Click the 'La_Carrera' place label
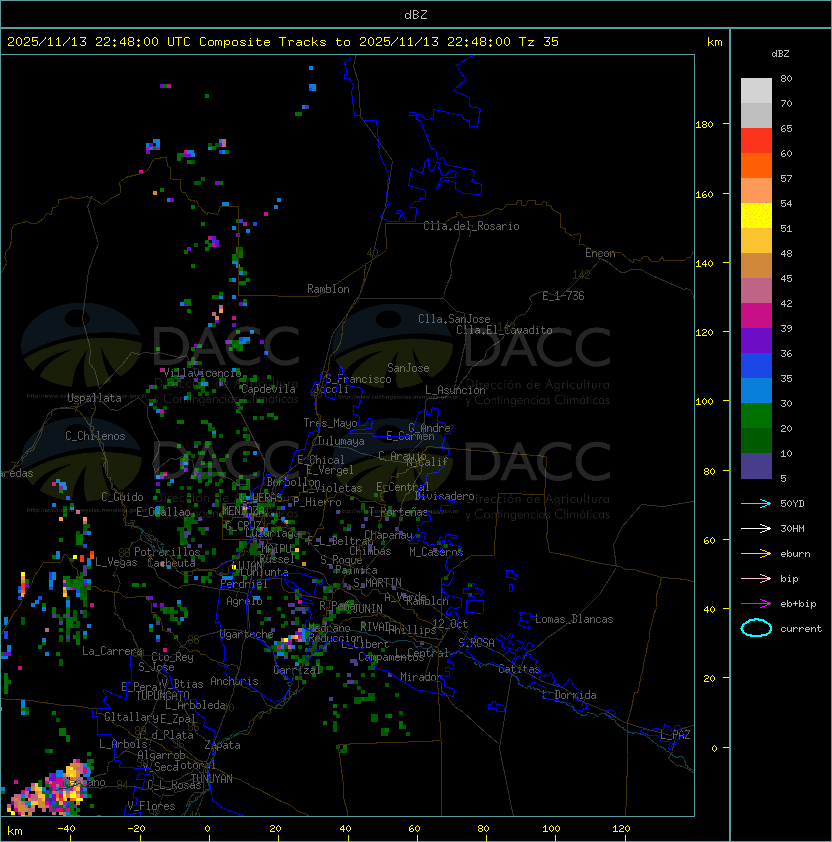Image resolution: width=832 pixels, height=842 pixels. 112,651
